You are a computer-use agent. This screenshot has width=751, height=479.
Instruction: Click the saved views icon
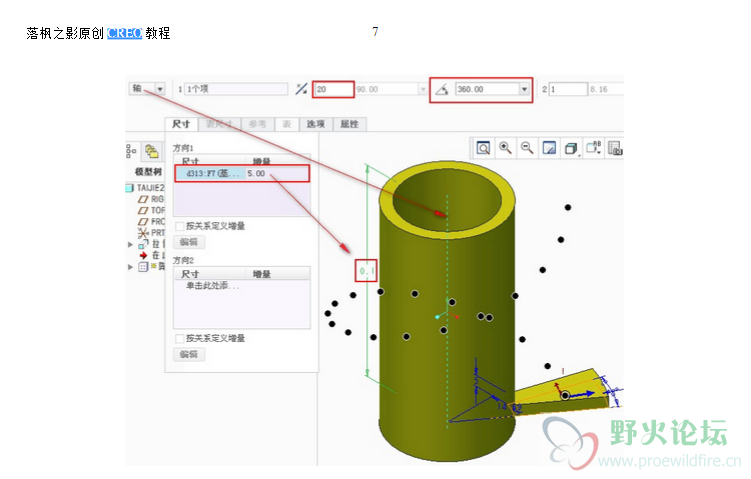click(615, 148)
